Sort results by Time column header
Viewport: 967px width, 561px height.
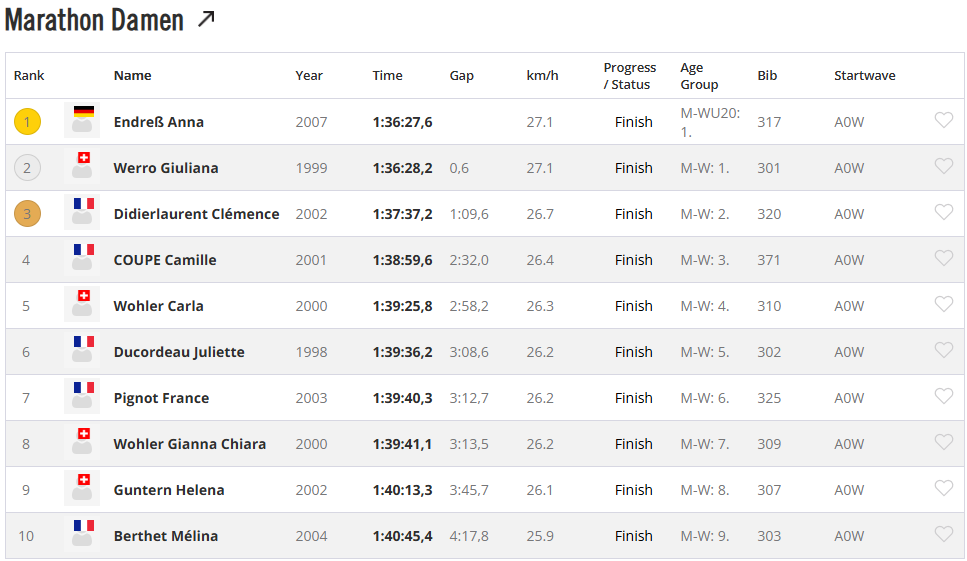click(387, 76)
